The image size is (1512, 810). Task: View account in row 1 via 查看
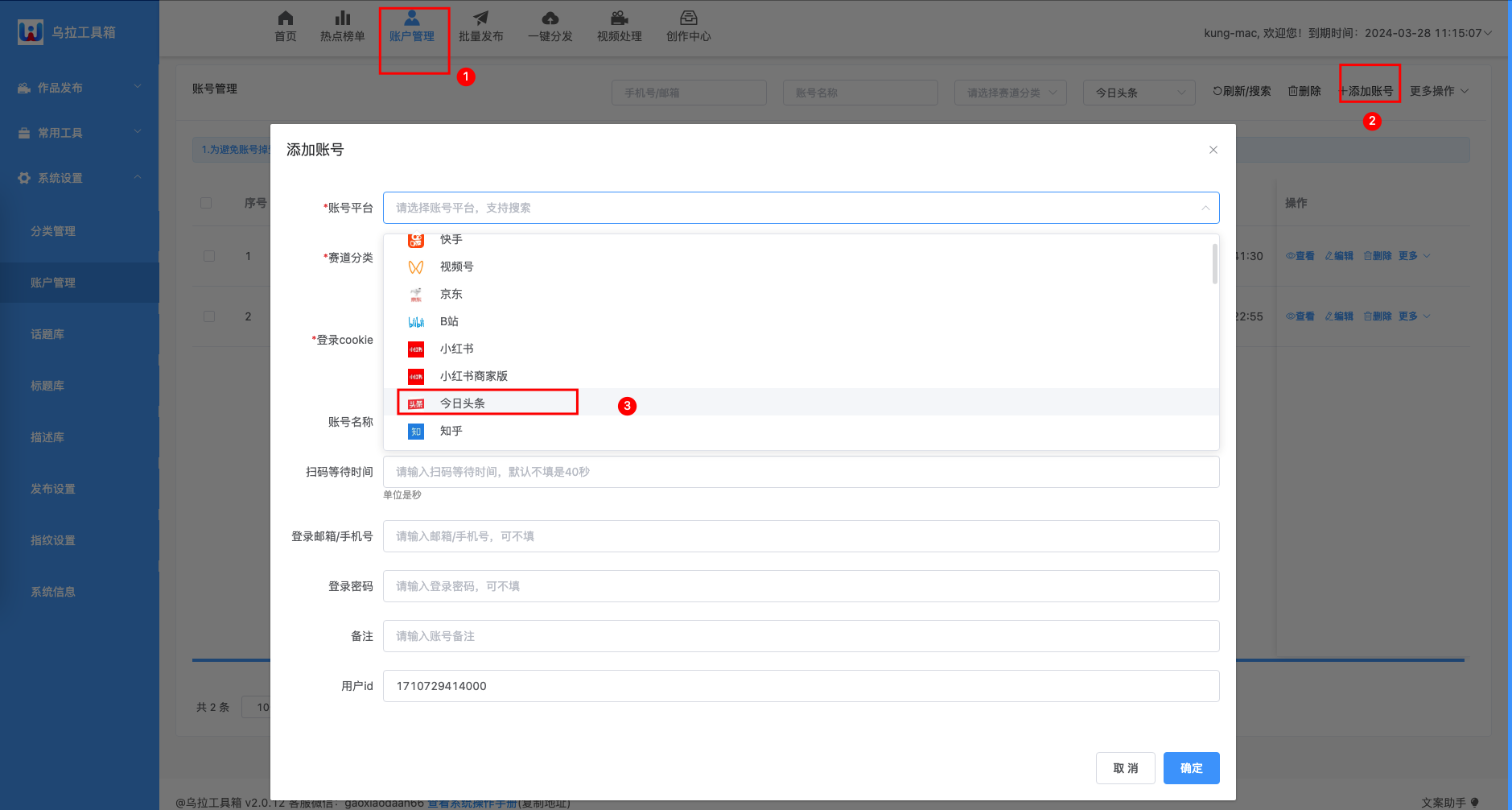click(1300, 256)
